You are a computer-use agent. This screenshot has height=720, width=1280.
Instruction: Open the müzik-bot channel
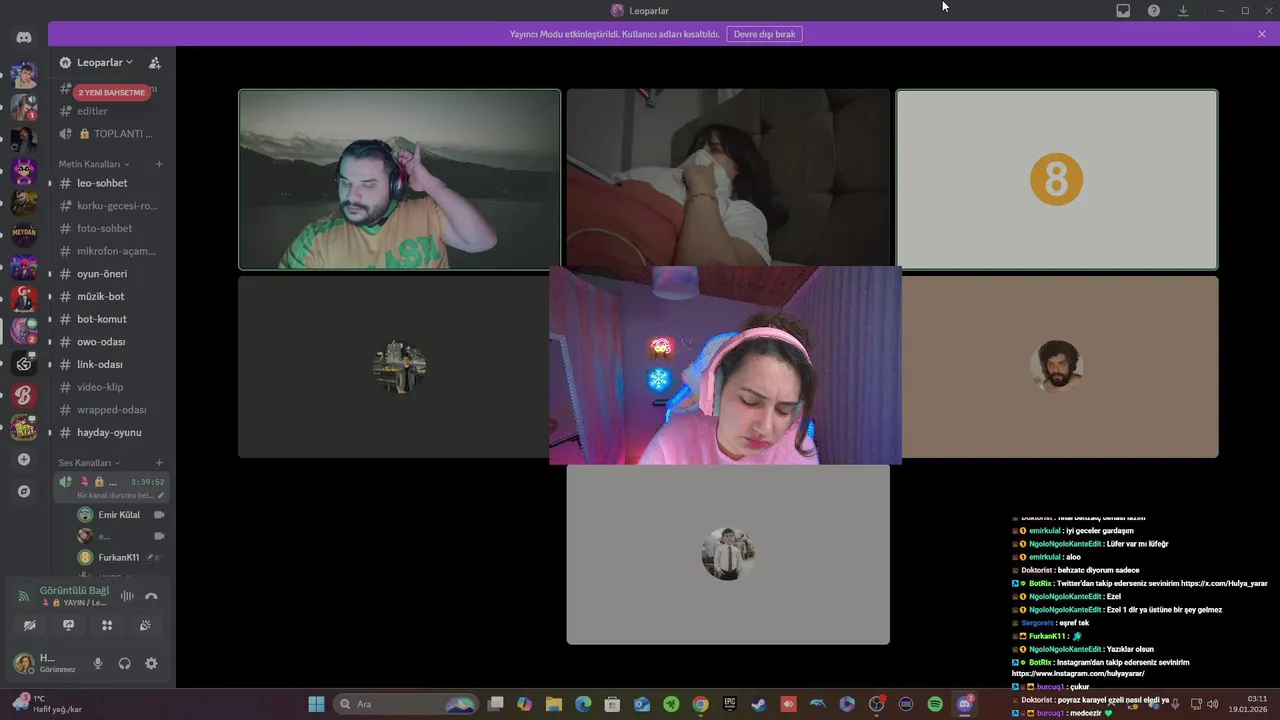[110, 296]
